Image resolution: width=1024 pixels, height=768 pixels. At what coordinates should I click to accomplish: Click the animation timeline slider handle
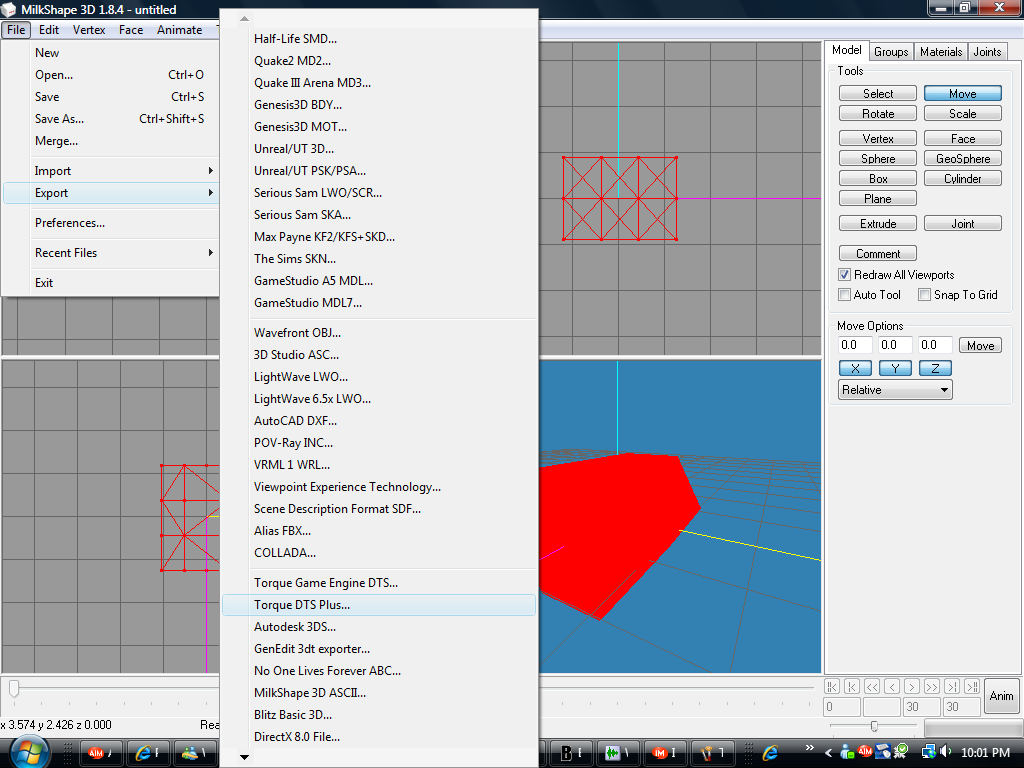pos(14,688)
